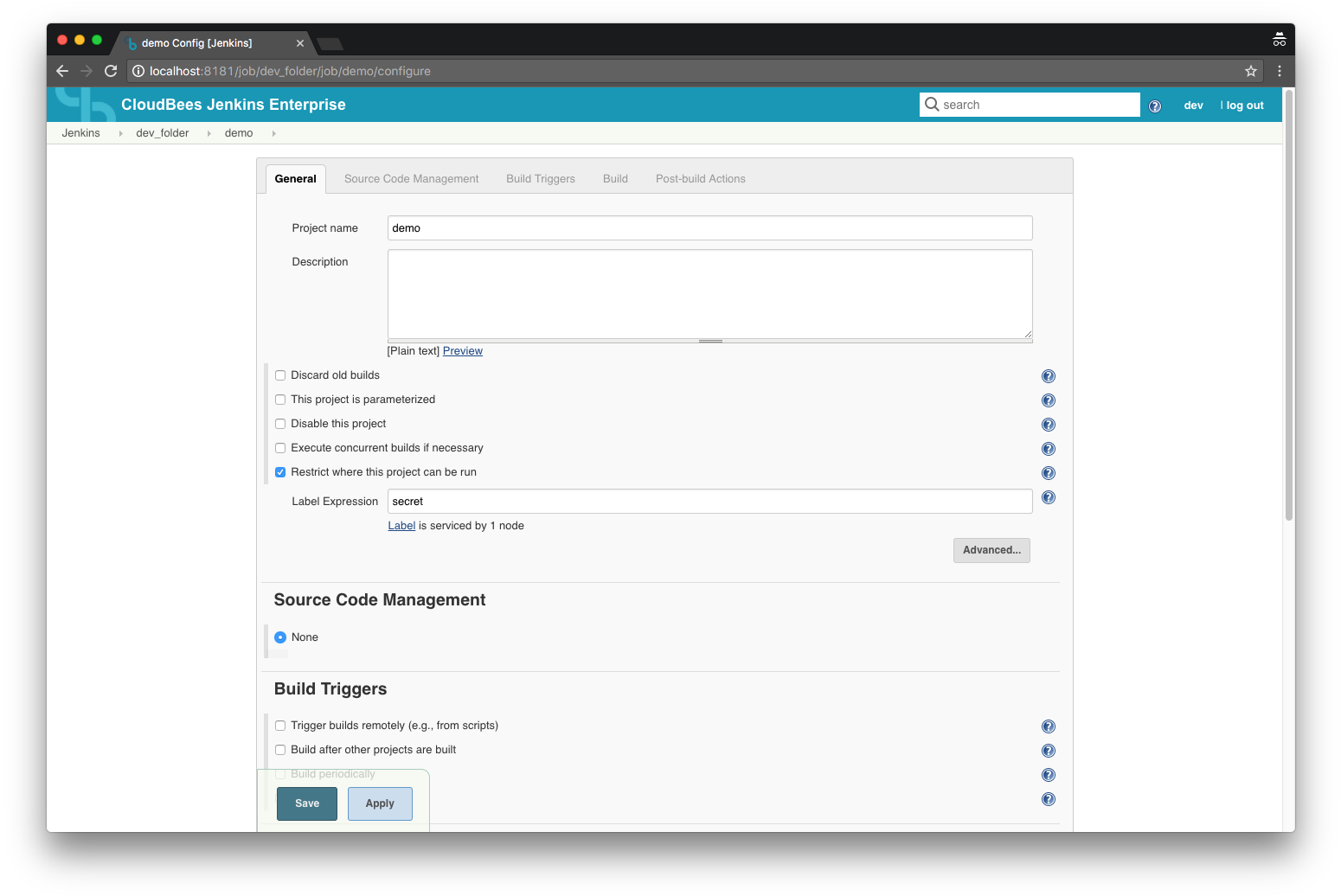The width and height of the screenshot is (1341, 896).
Task: Reload the page using browser refresh icon
Action: tap(111, 71)
